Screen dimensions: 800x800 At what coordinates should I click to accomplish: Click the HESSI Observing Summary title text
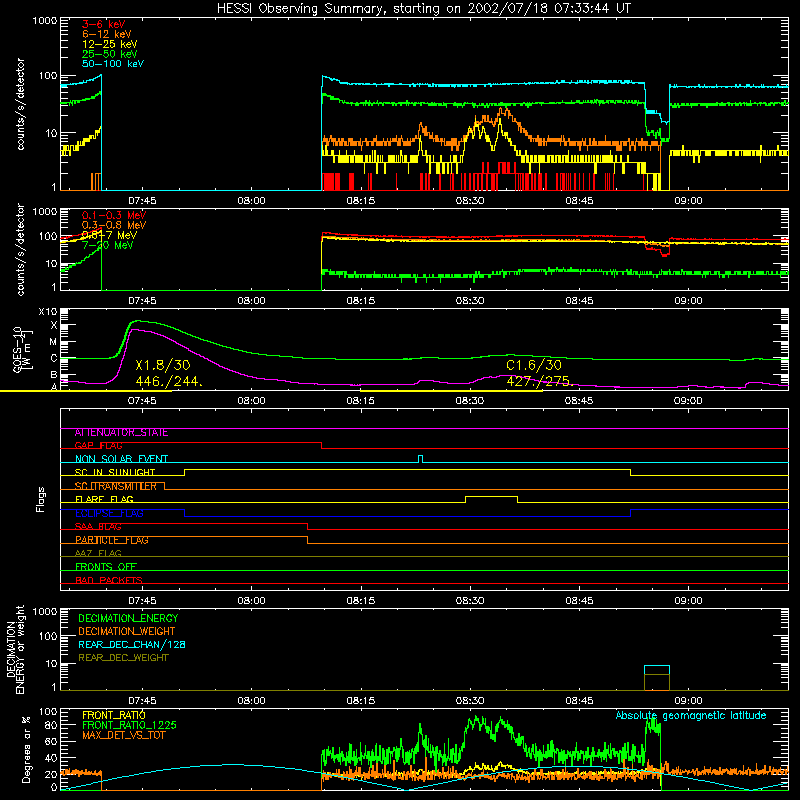(423, 8)
